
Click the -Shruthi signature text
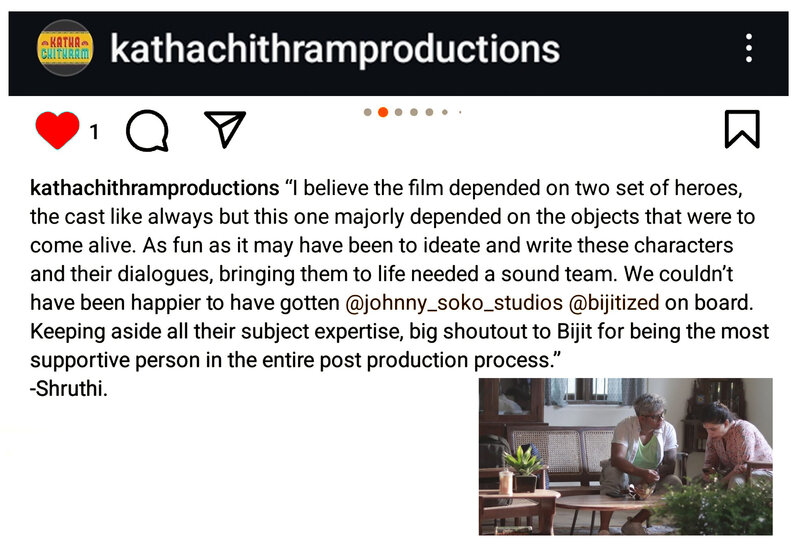click(69, 389)
